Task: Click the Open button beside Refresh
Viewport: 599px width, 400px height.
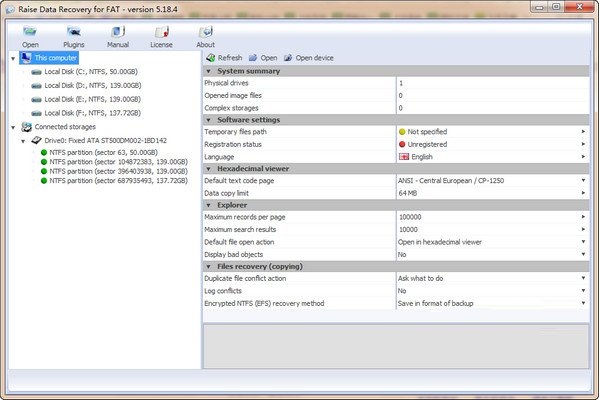Action: [263, 58]
